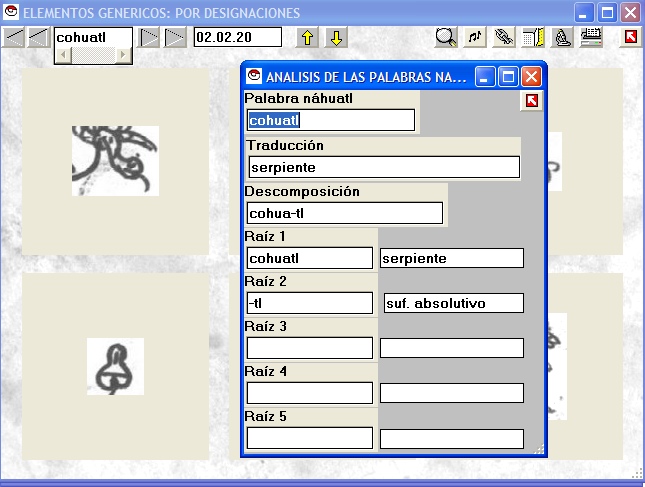Click the Traducción field containing serpiente
The image size is (645, 487).
point(384,167)
